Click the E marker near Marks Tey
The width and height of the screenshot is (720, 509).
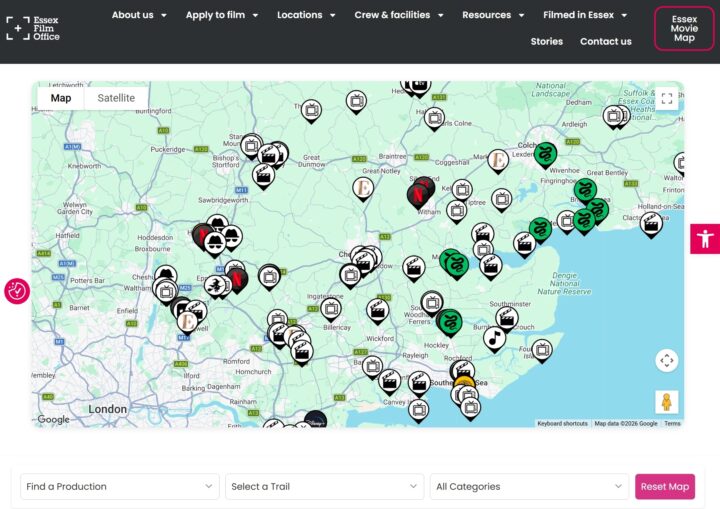pyautogui.click(x=498, y=161)
